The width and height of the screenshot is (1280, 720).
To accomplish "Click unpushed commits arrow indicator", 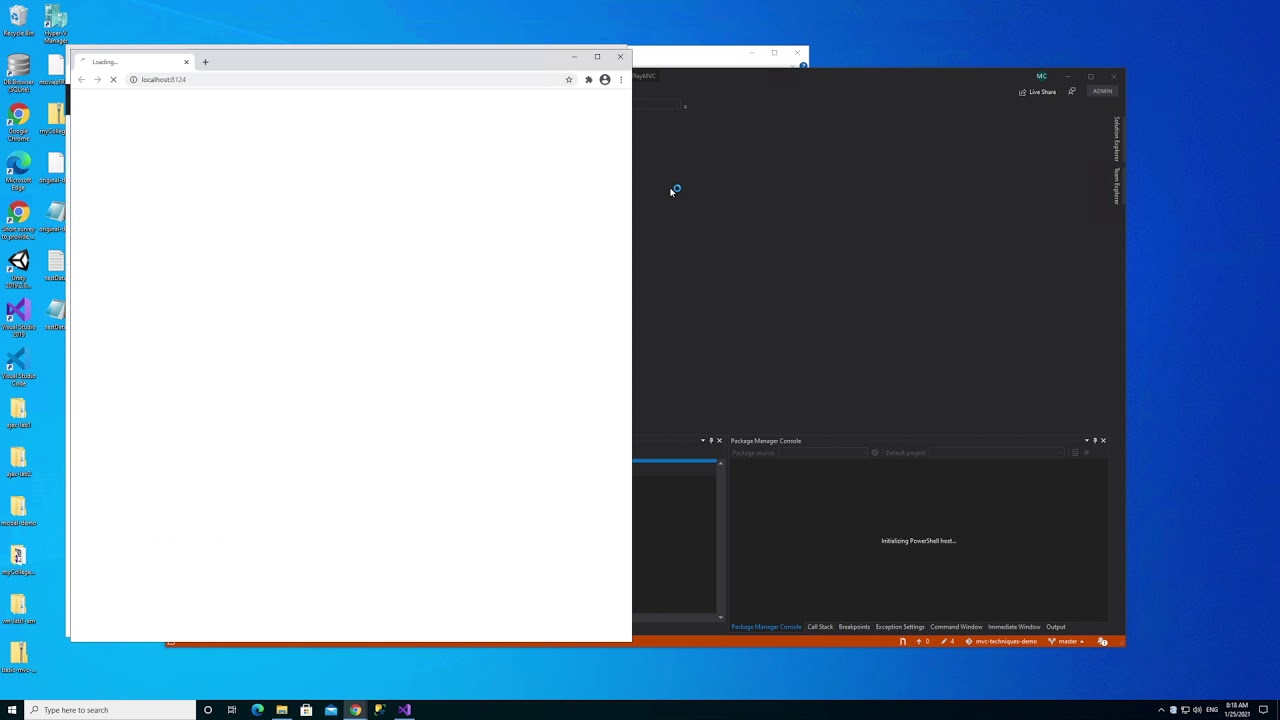I will (923, 642).
